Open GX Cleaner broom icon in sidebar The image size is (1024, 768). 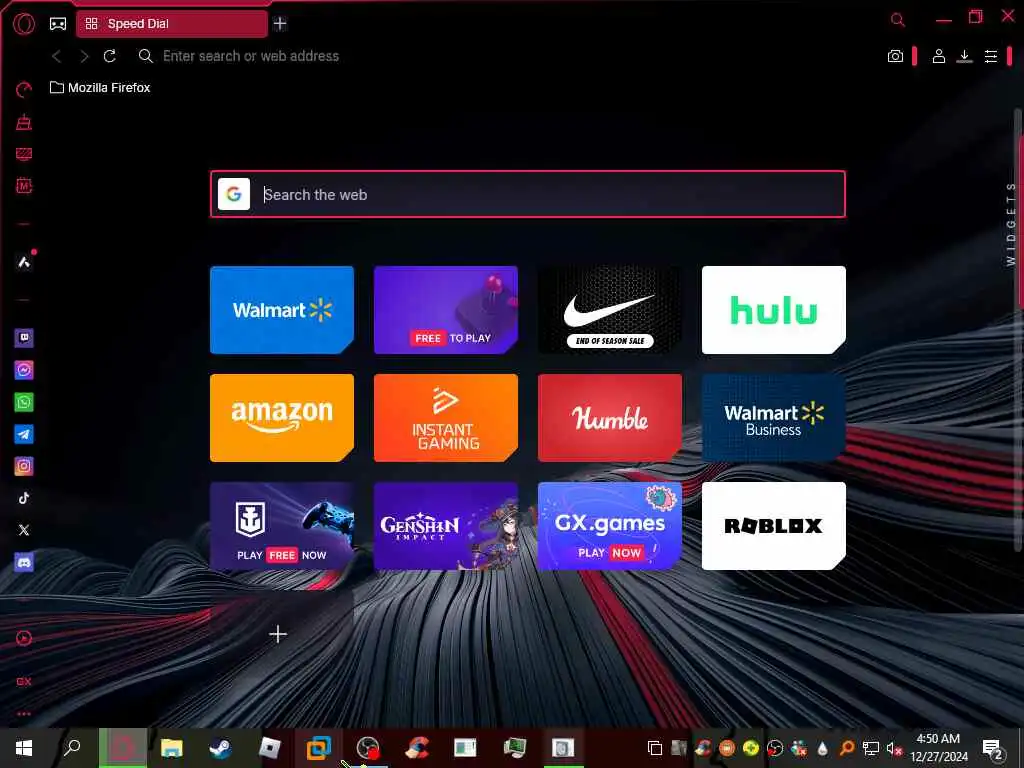point(24,121)
